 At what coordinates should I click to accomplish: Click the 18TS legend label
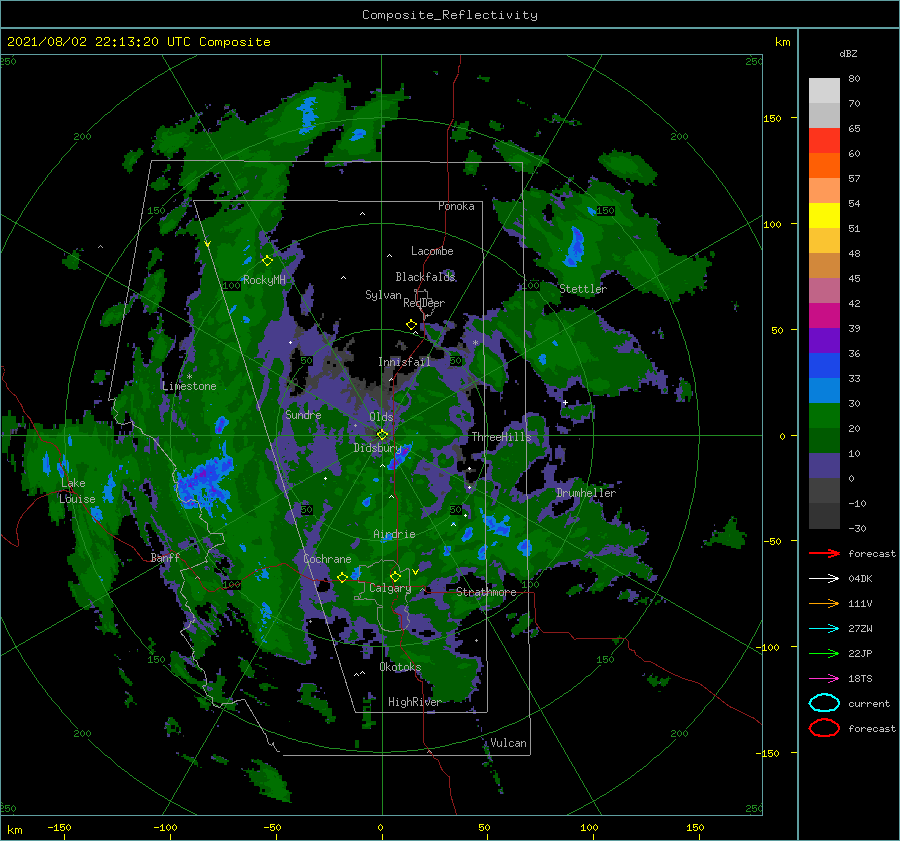[x=860, y=679]
